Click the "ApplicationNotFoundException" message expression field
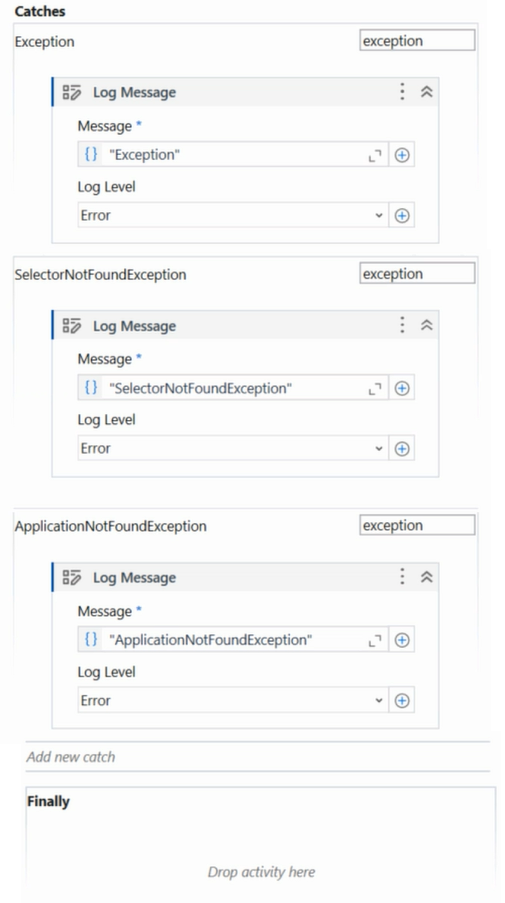The height and width of the screenshot is (903, 505). tap(233, 640)
